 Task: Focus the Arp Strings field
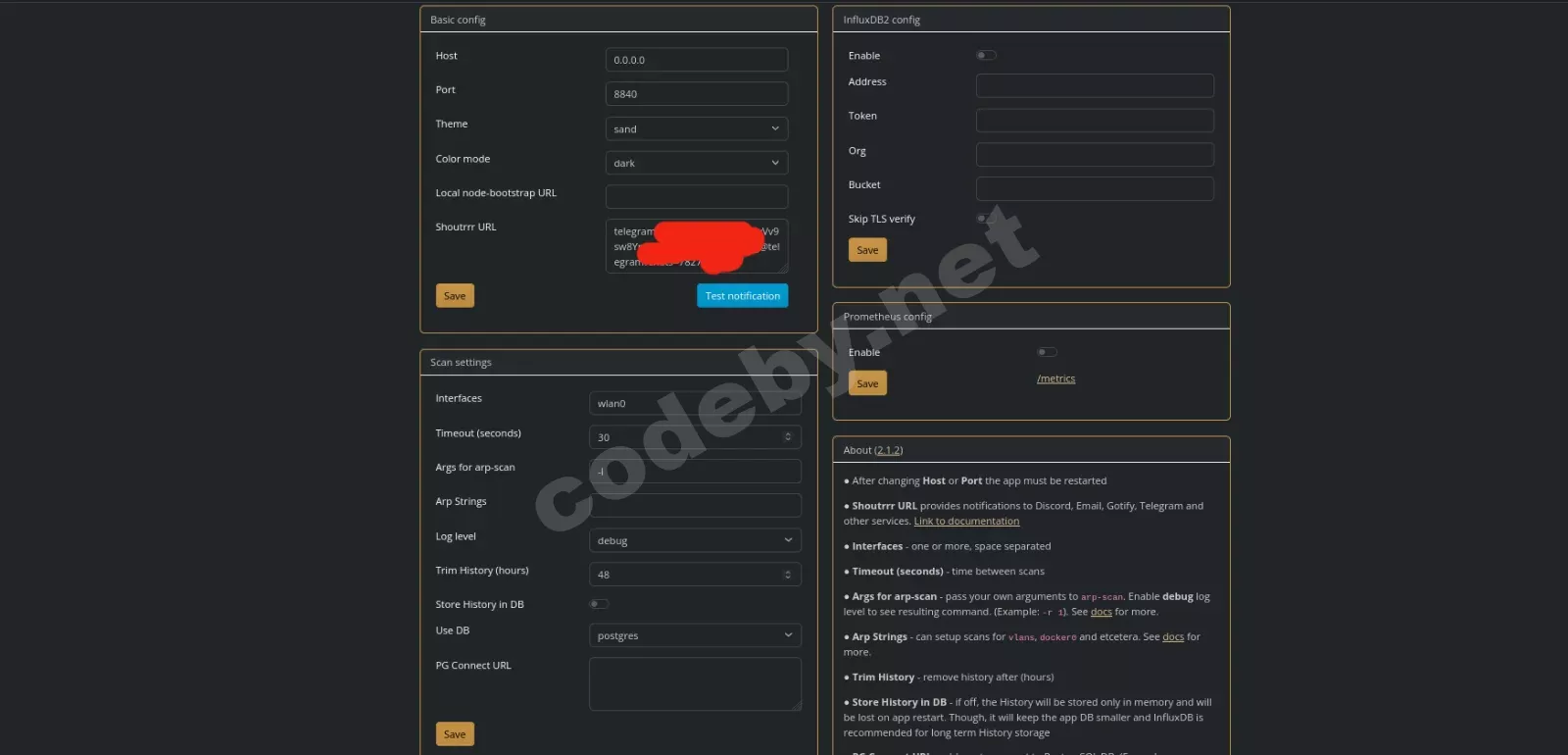pyautogui.click(x=695, y=506)
